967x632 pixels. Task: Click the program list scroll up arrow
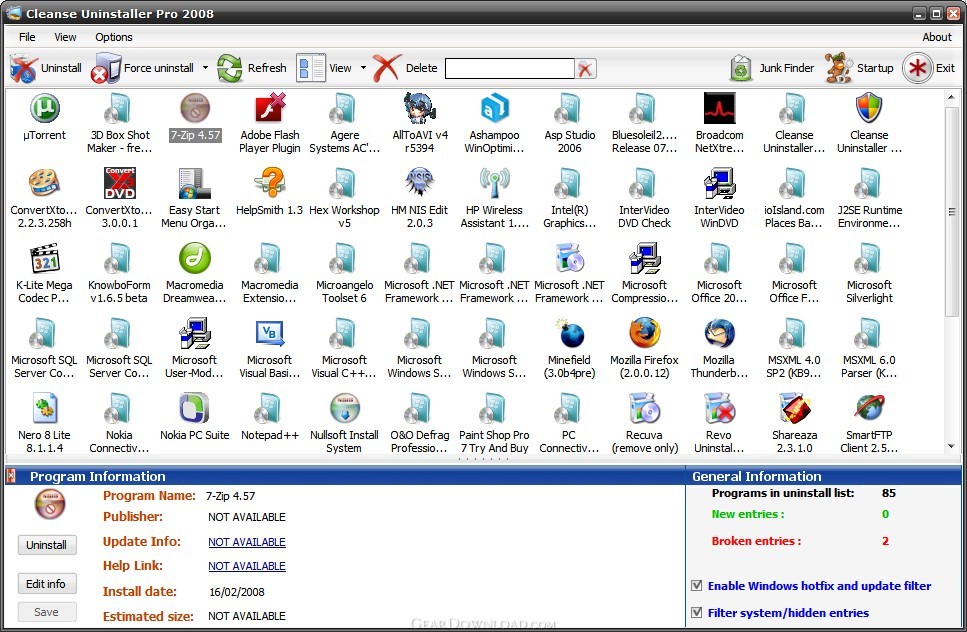pyautogui.click(x=952, y=97)
